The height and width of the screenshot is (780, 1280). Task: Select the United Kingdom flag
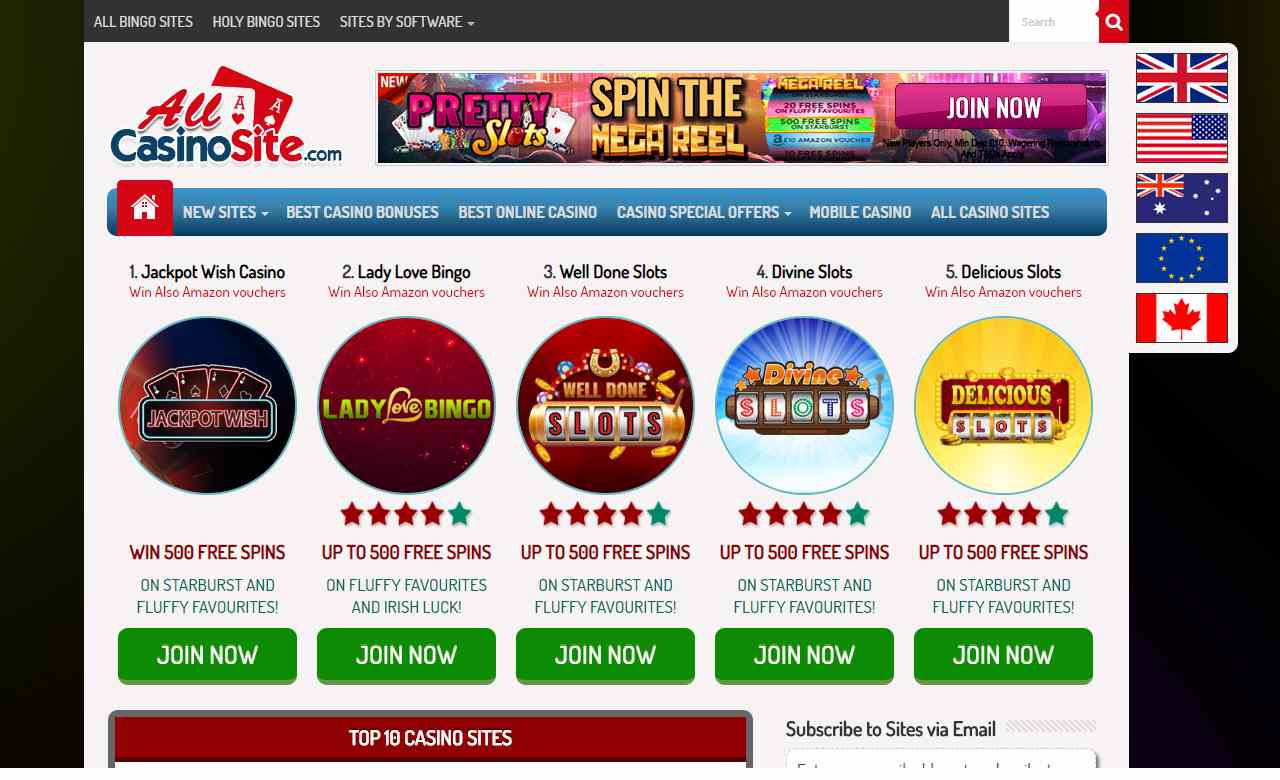1182,78
